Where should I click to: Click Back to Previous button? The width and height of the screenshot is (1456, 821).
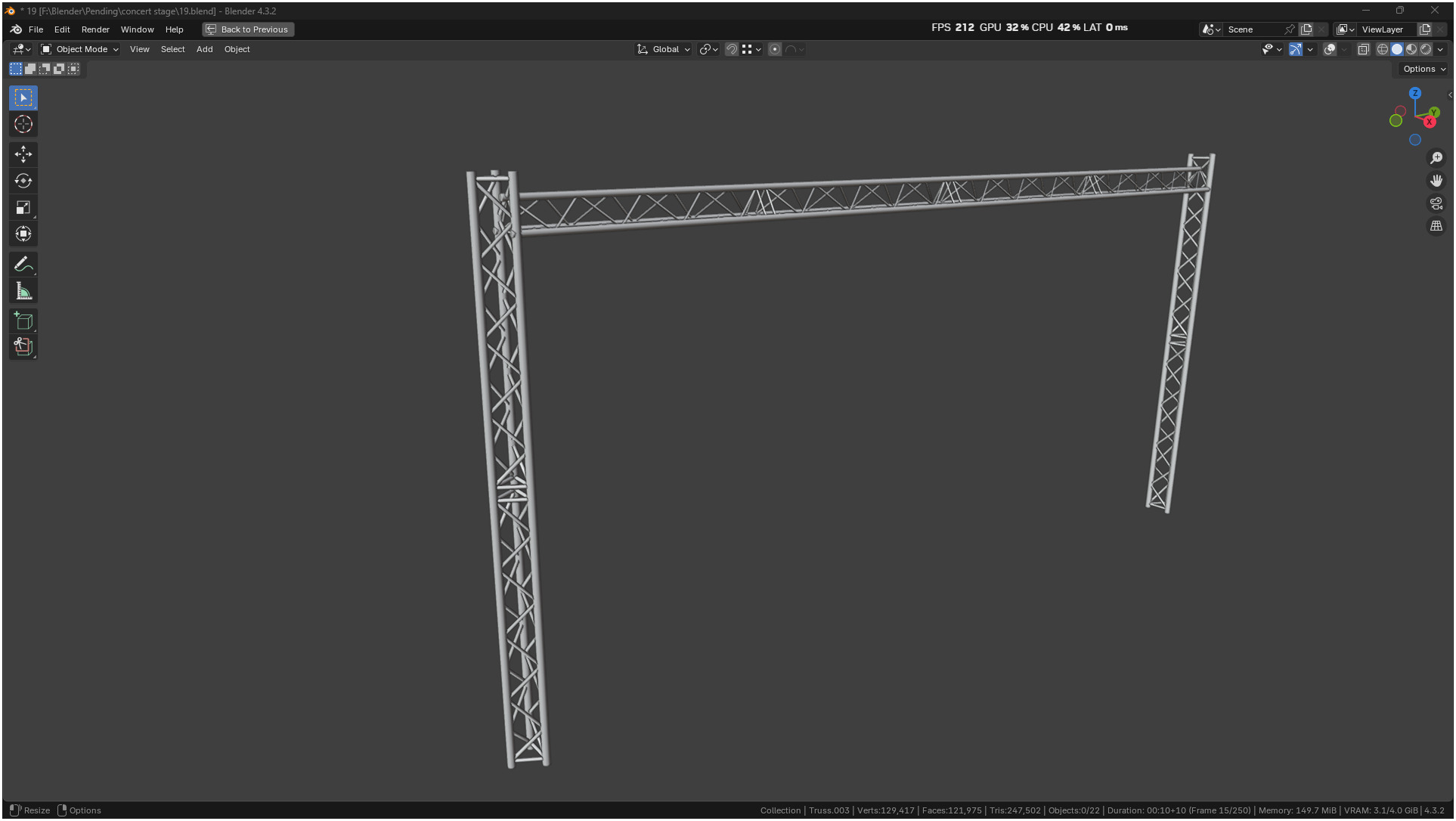tap(248, 29)
